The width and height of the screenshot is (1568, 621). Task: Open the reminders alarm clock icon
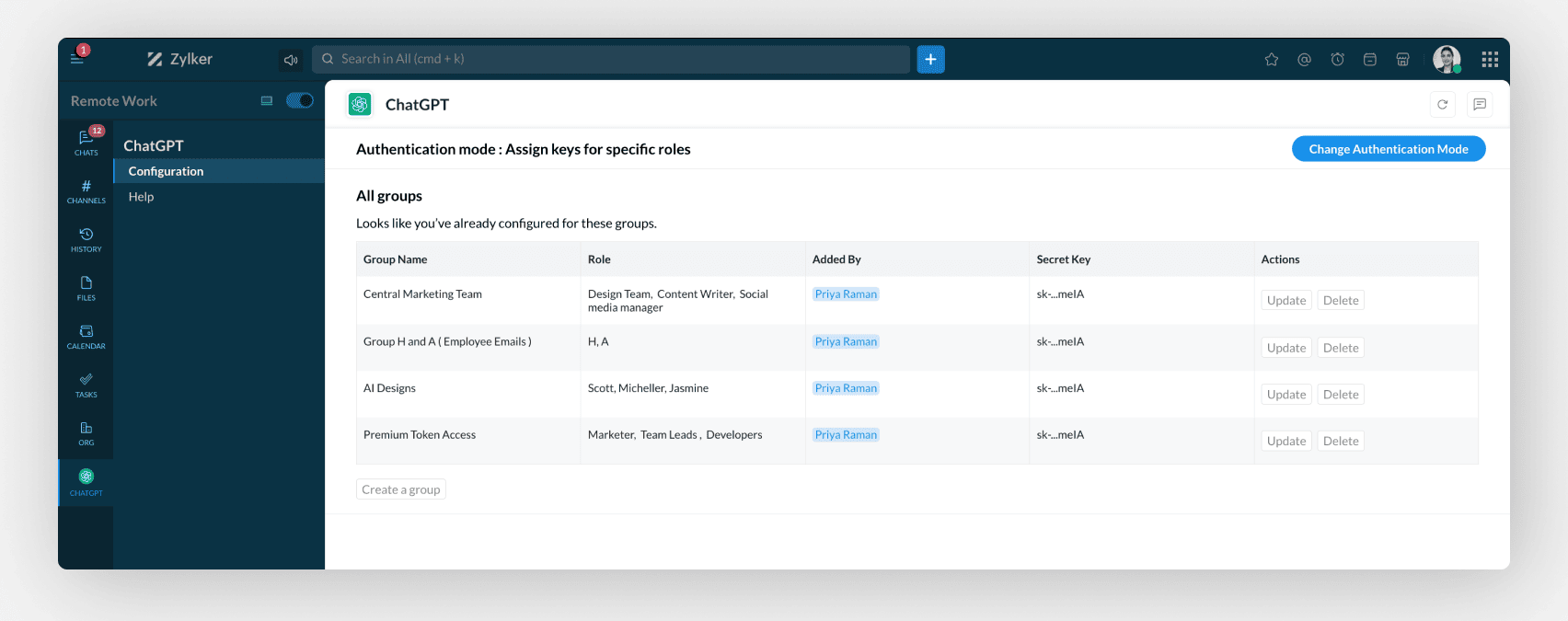1337,60
